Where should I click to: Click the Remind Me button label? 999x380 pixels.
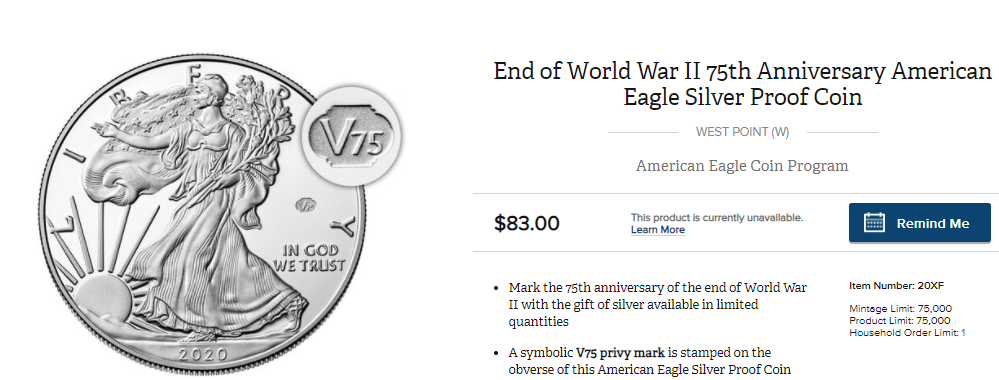click(x=933, y=223)
